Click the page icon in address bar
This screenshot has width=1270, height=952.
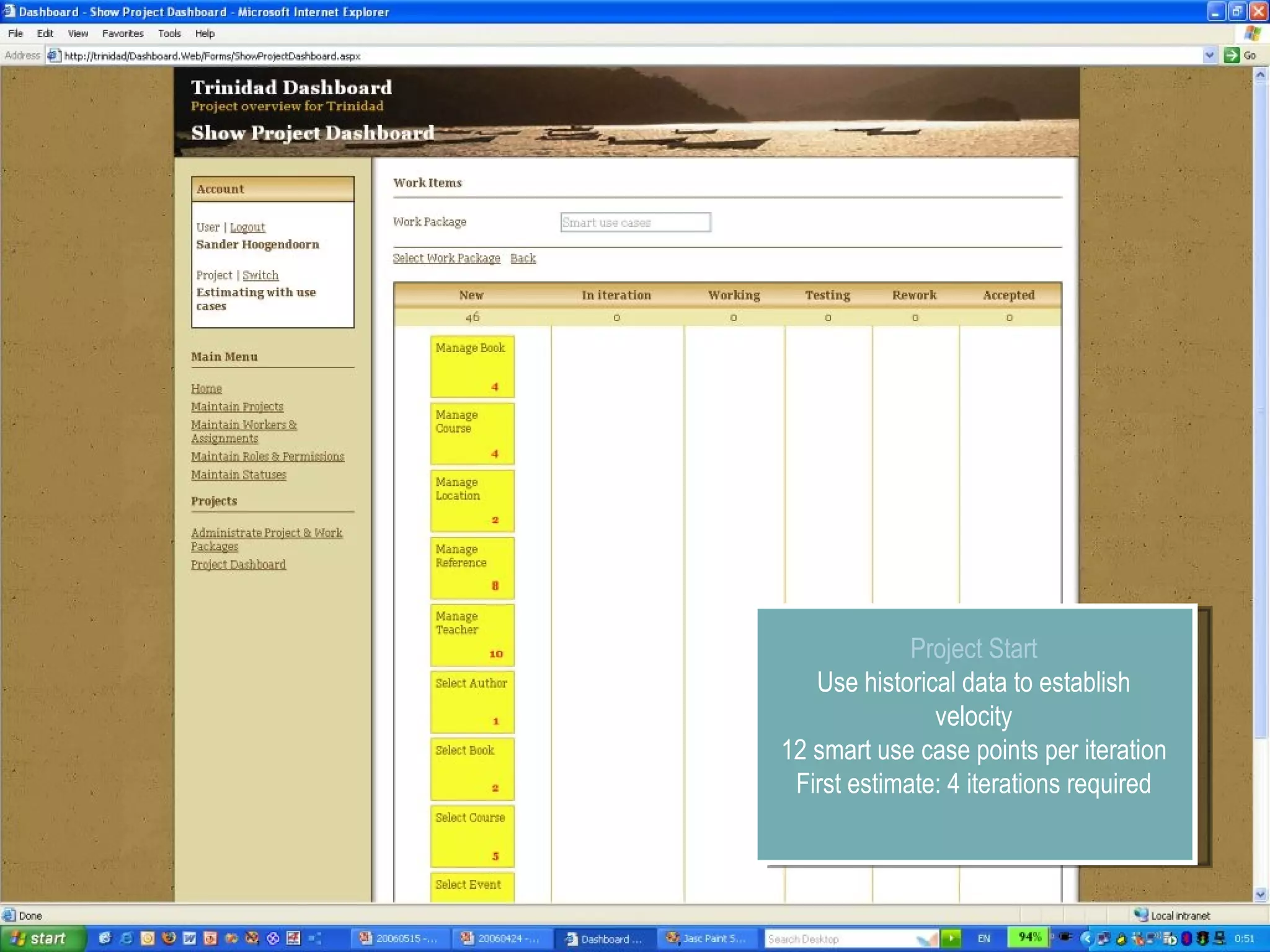pos(54,56)
